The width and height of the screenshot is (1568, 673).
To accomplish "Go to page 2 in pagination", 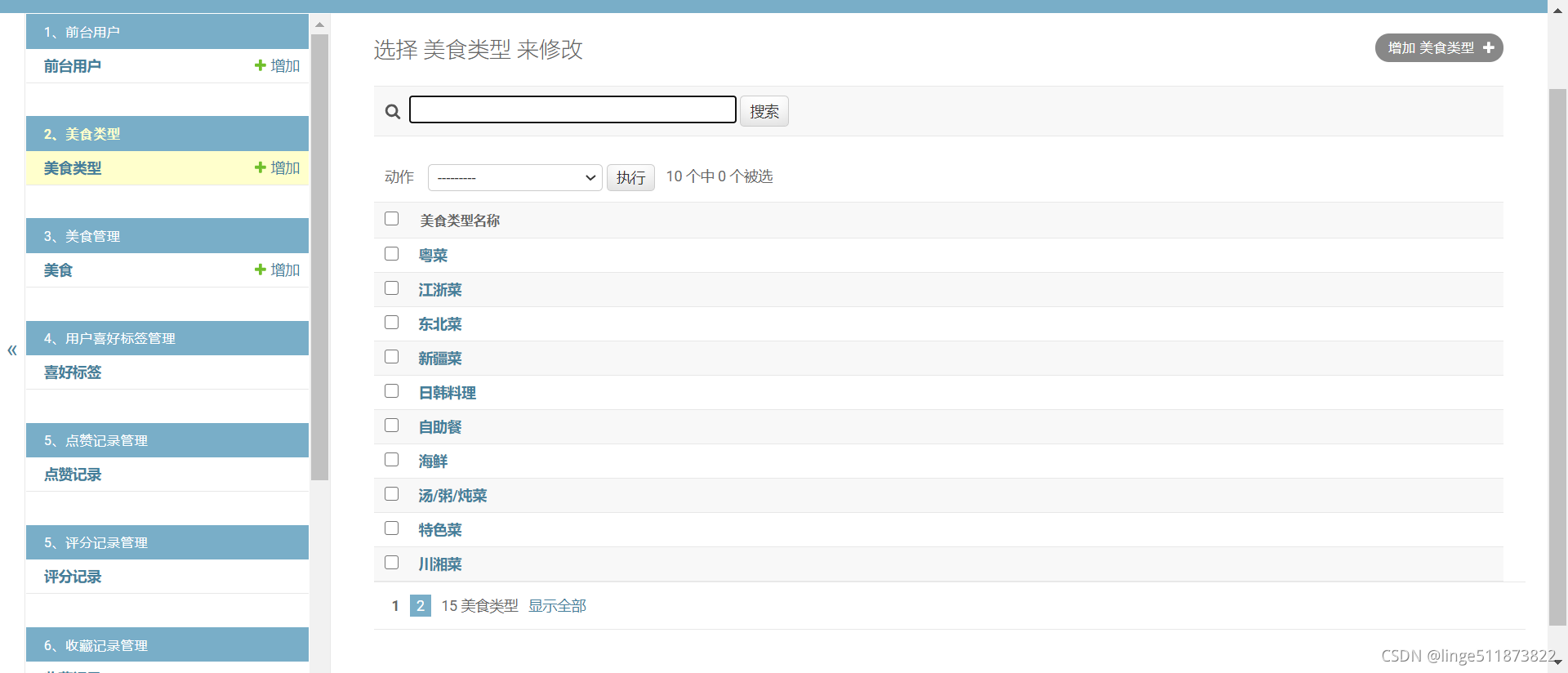I will click(421, 605).
